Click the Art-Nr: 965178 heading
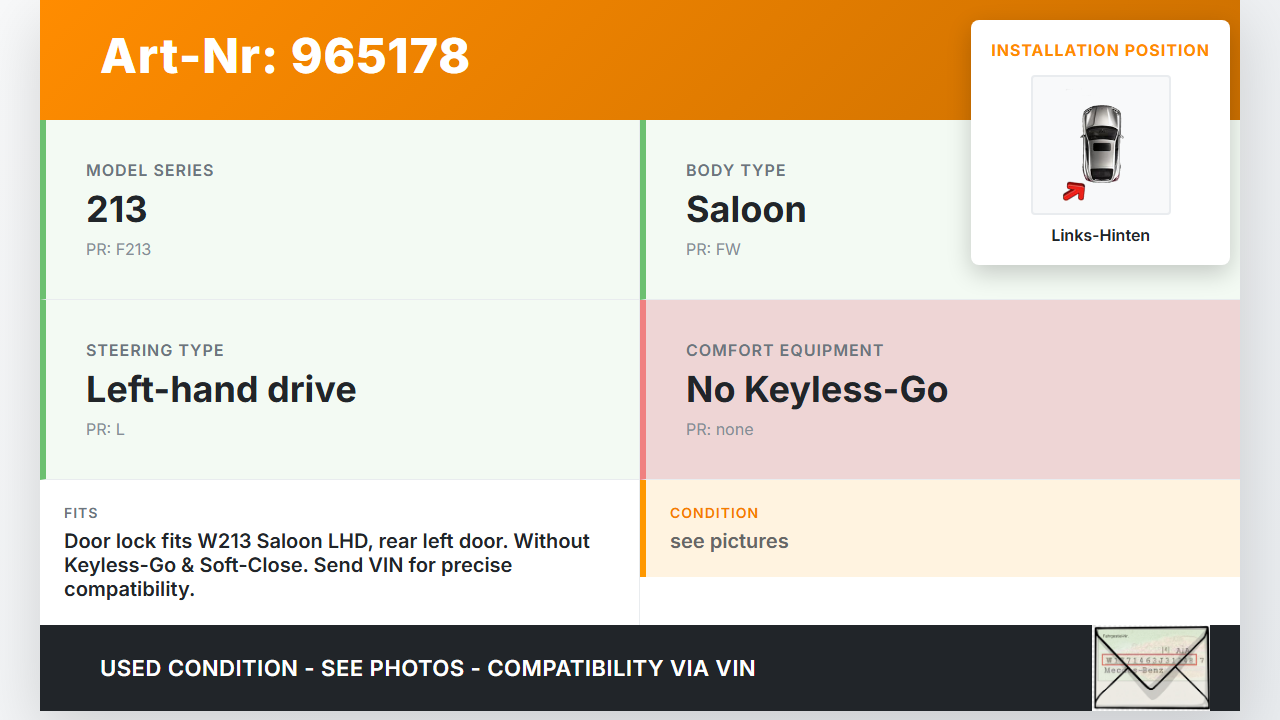This screenshot has width=1280, height=720. click(x=285, y=56)
